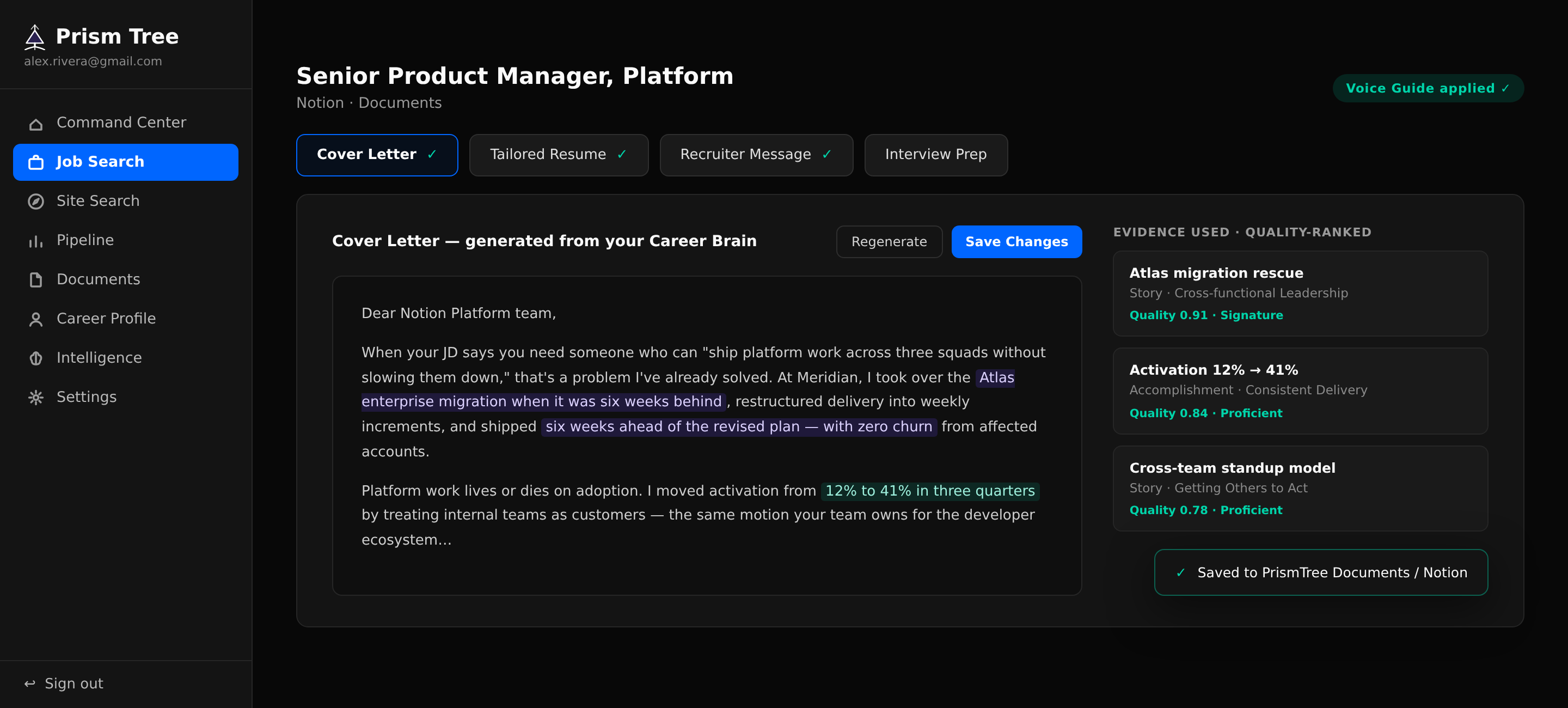Sign out of the account
Image resolution: width=1568 pixels, height=708 pixels.
click(x=63, y=683)
